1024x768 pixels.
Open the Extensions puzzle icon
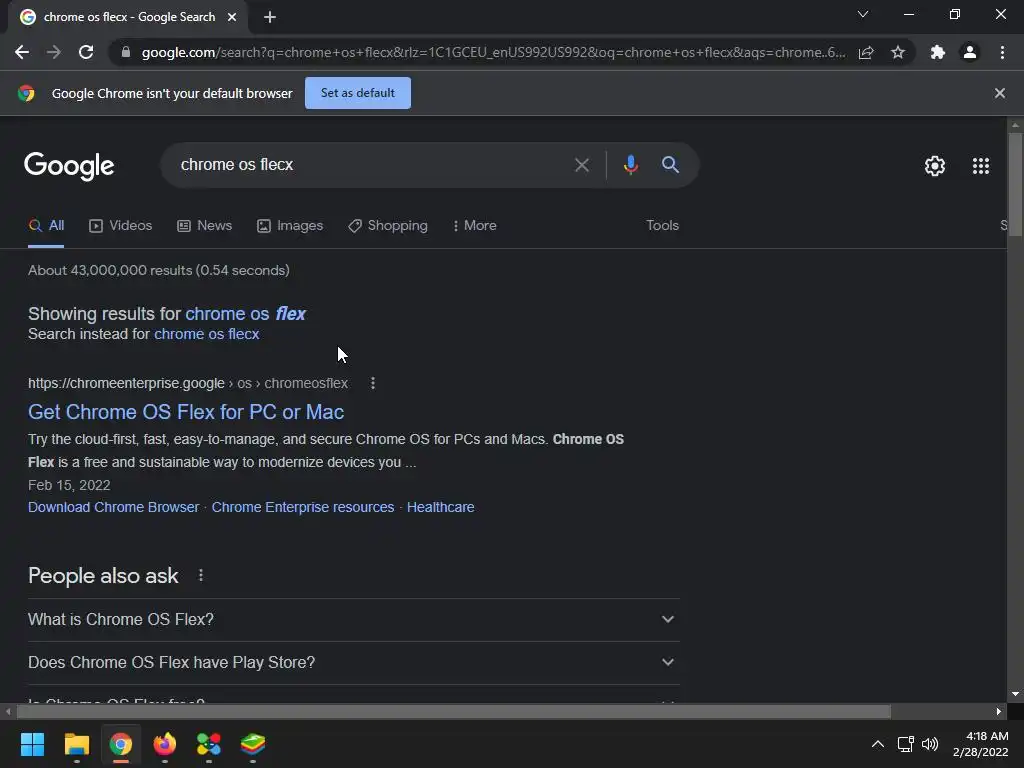(938, 52)
